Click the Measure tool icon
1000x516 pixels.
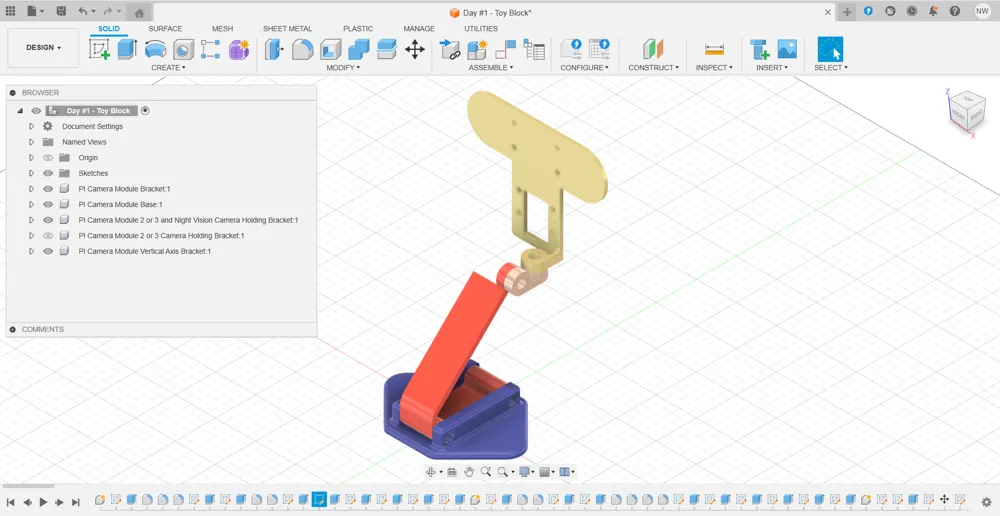[714, 49]
